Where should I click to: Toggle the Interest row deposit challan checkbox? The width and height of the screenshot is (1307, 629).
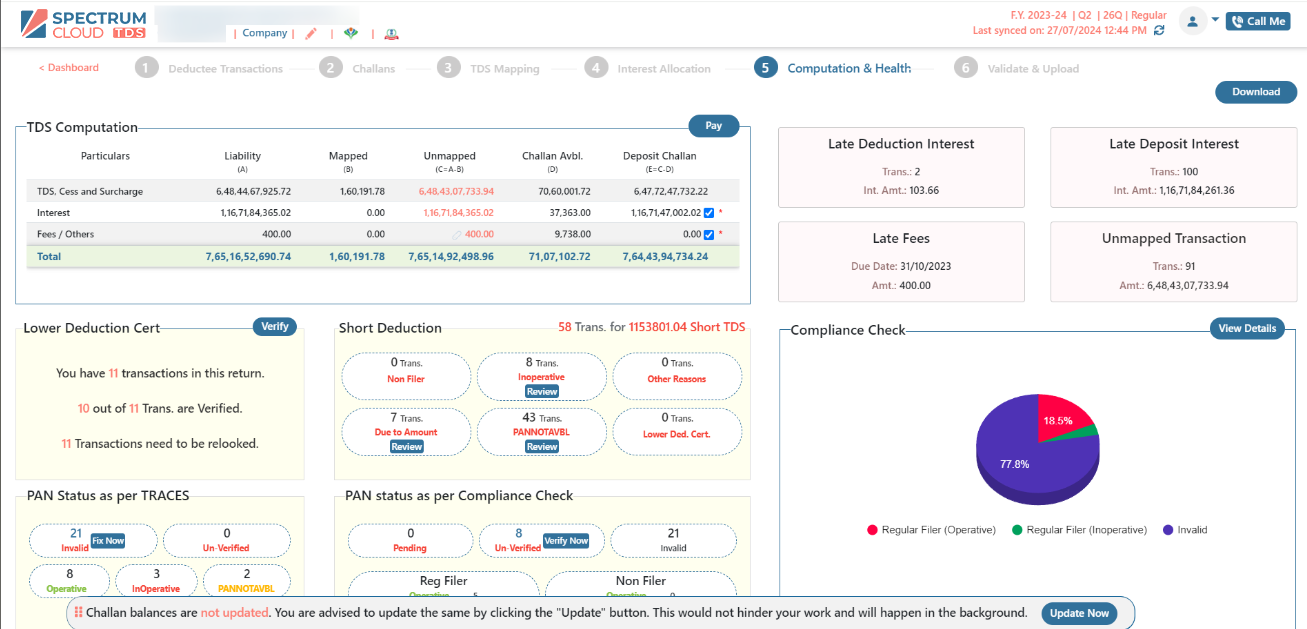point(708,213)
